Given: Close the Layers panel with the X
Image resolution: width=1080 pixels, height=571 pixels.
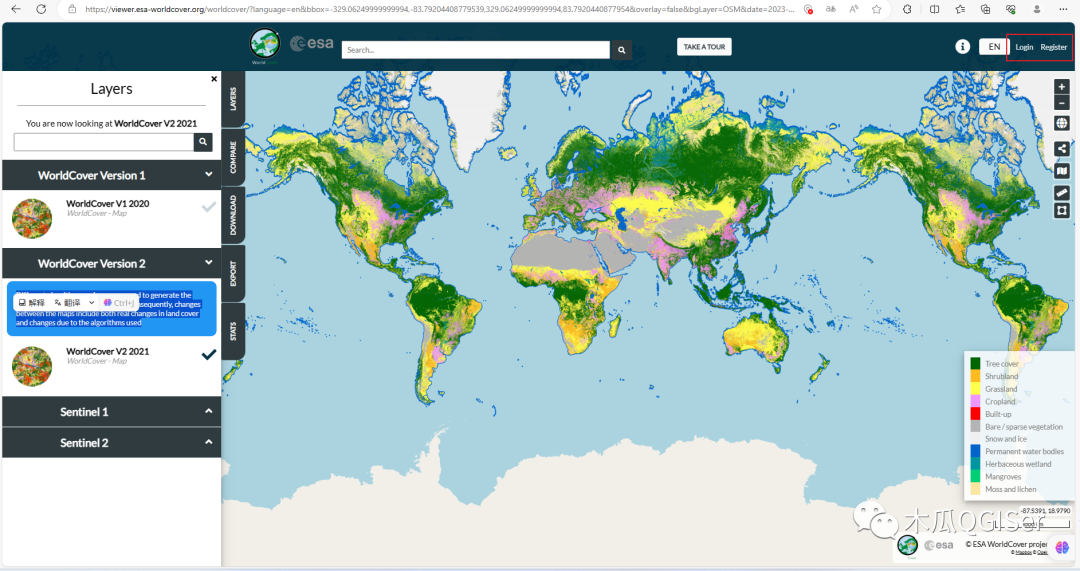Looking at the screenshot, I should pos(214,79).
